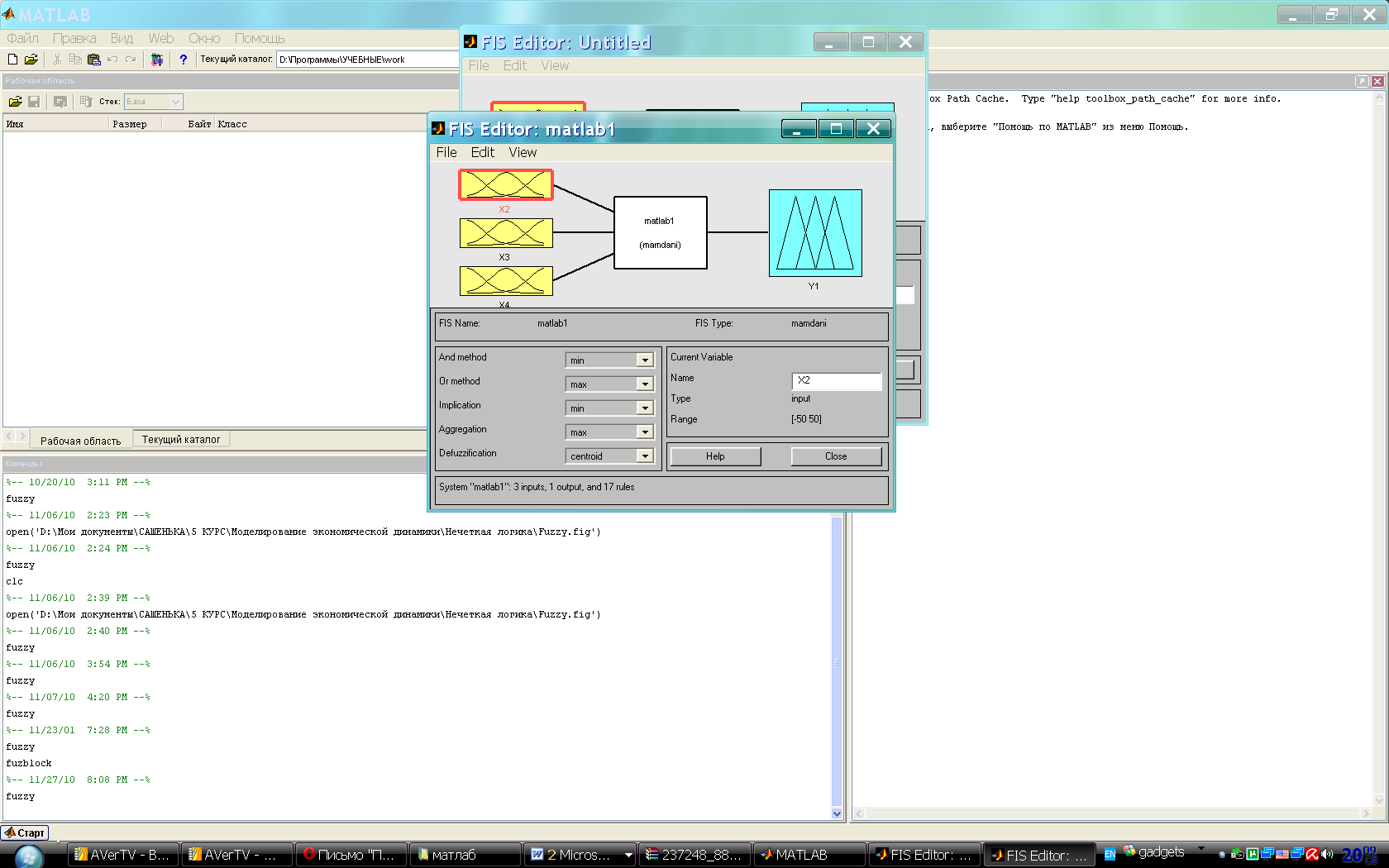Open the Файл menu in MATLAB
Image resolution: width=1389 pixels, height=868 pixels.
[23, 38]
